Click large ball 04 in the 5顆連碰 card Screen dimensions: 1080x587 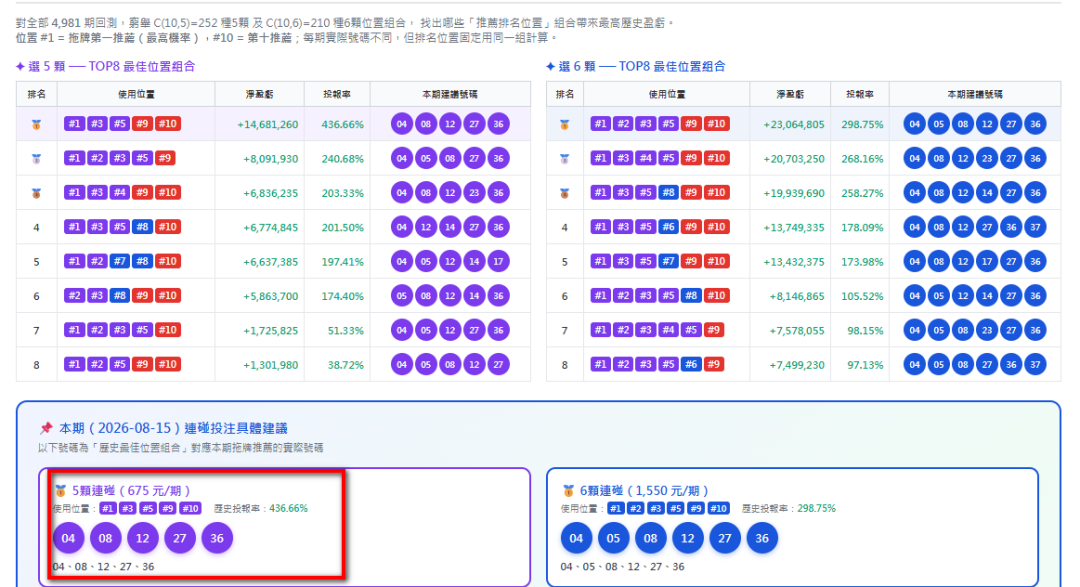pyautogui.click(x=68, y=538)
